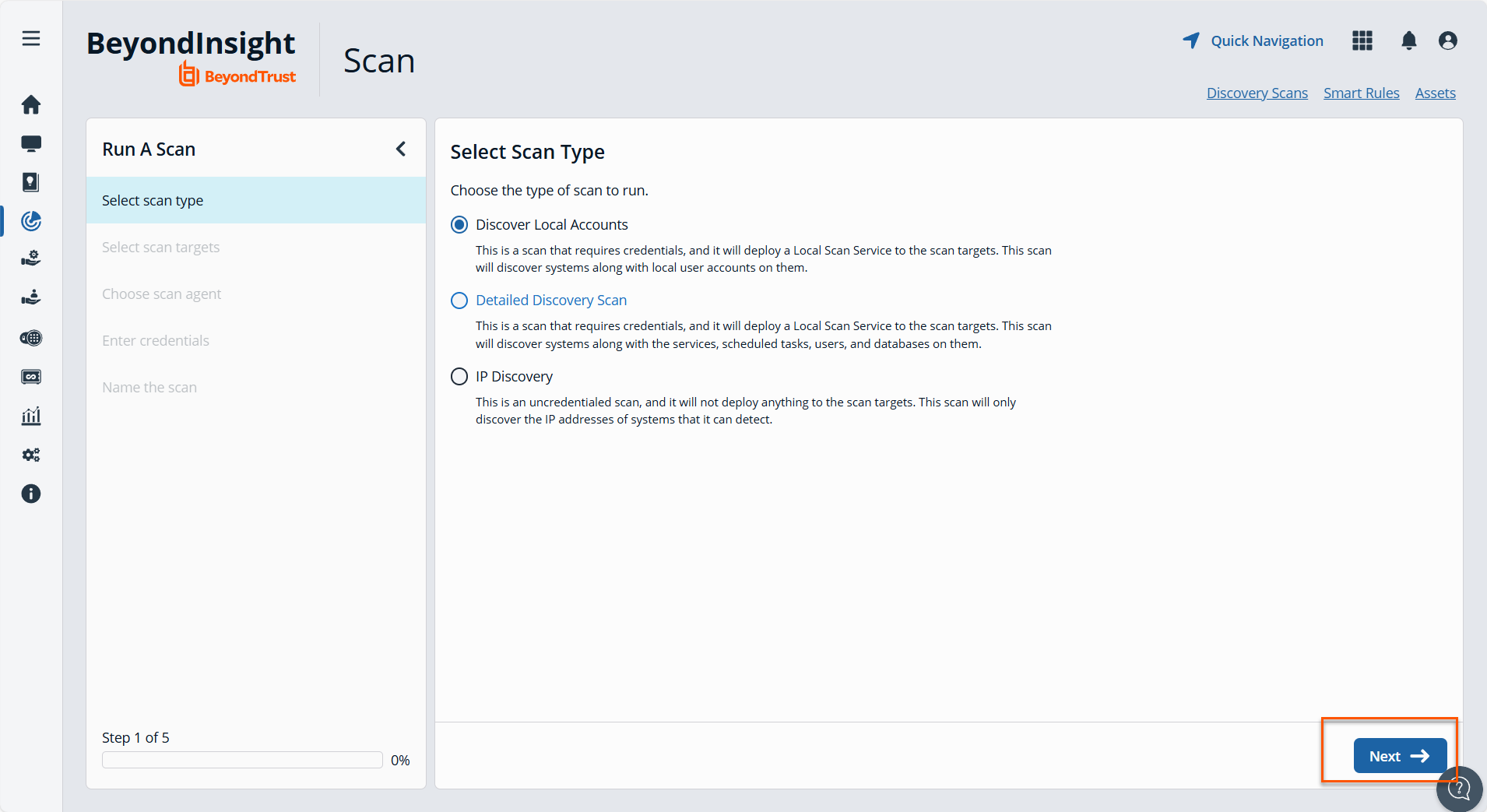Go to the Enter credentials step
Viewport: 1487px width, 812px height.
(x=256, y=340)
